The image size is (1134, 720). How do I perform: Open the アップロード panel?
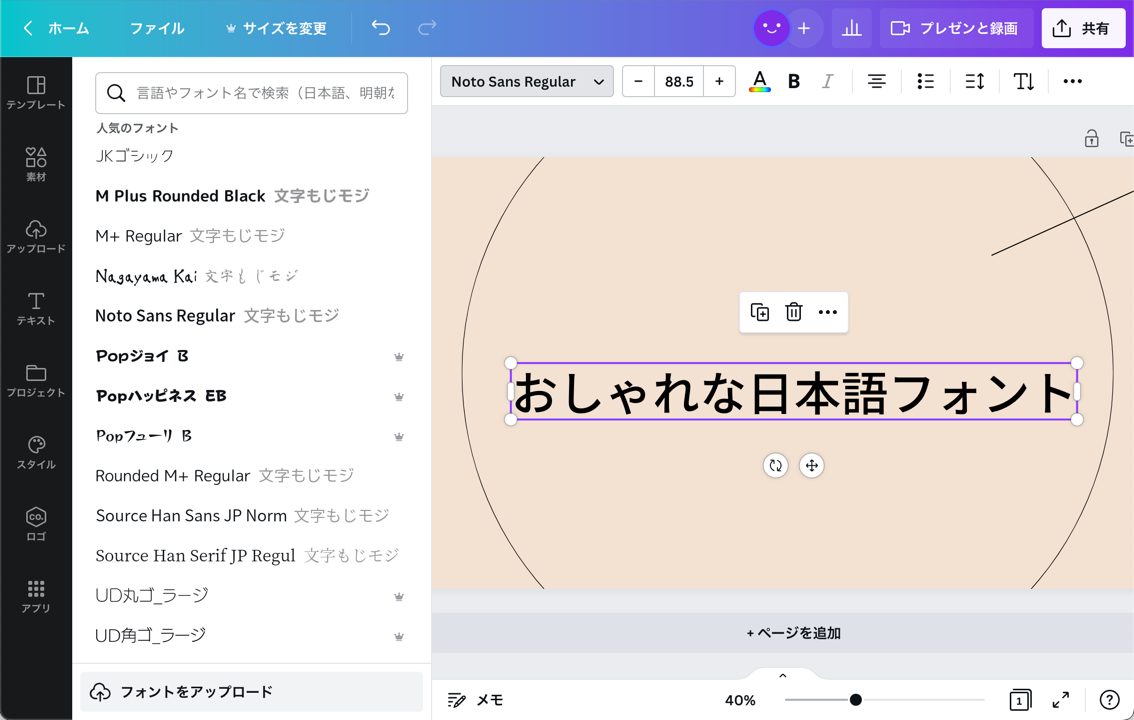35,236
